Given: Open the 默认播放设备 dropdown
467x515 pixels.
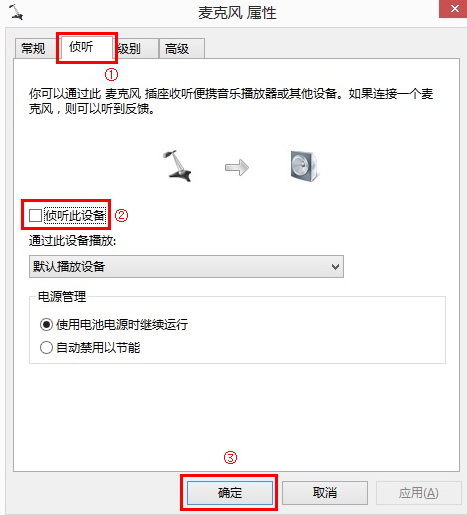Looking at the screenshot, I should (186, 267).
